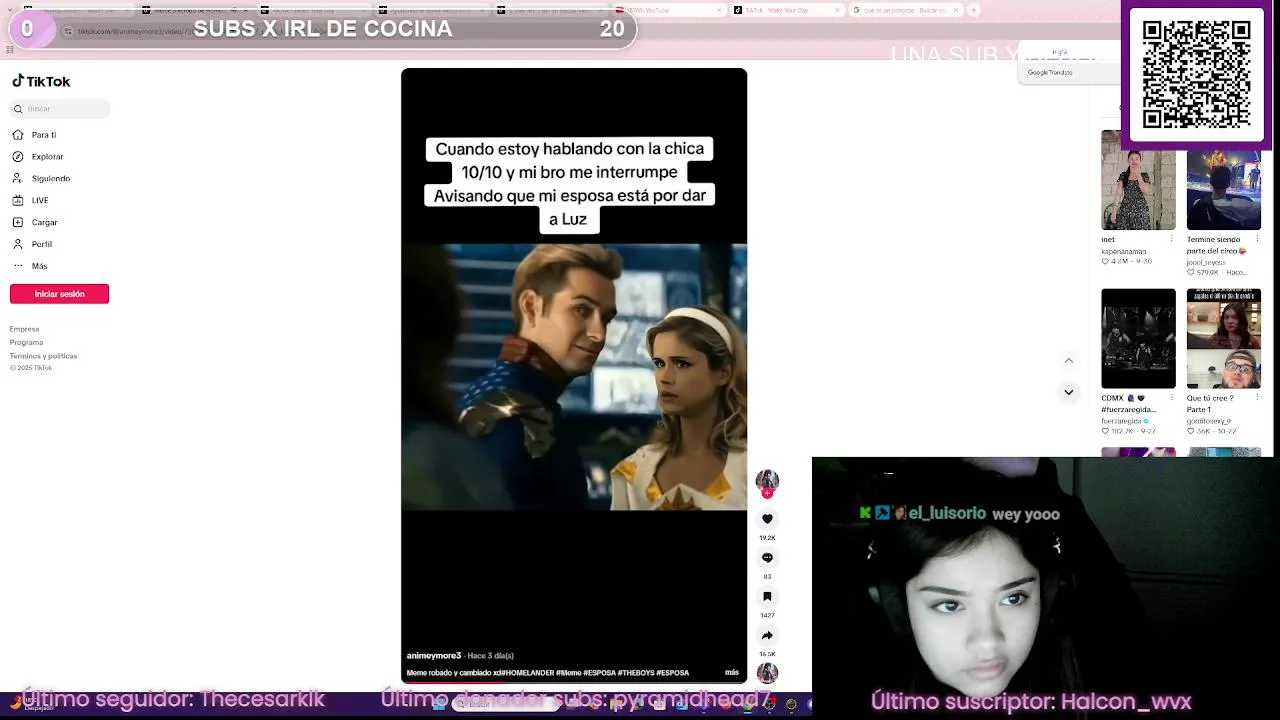Viewport: 1280px width, 720px height.
Task: Click the gorditosexy_9 author name
Action: click(1209, 421)
